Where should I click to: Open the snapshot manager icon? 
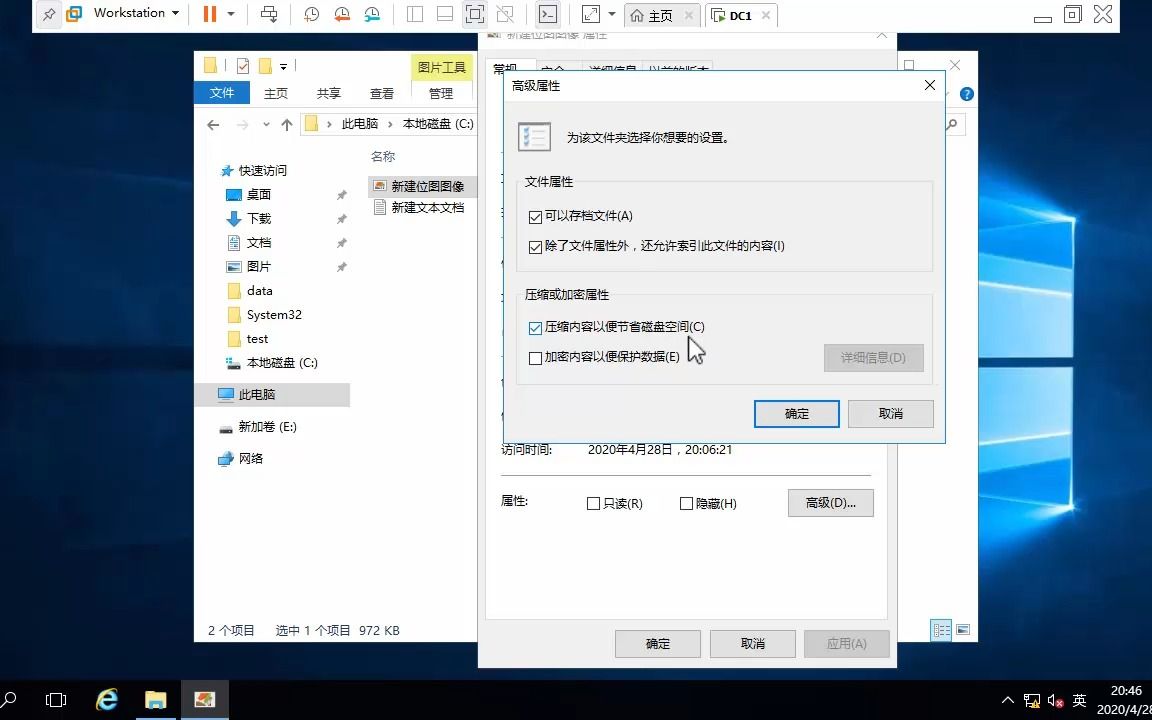click(x=372, y=14)
